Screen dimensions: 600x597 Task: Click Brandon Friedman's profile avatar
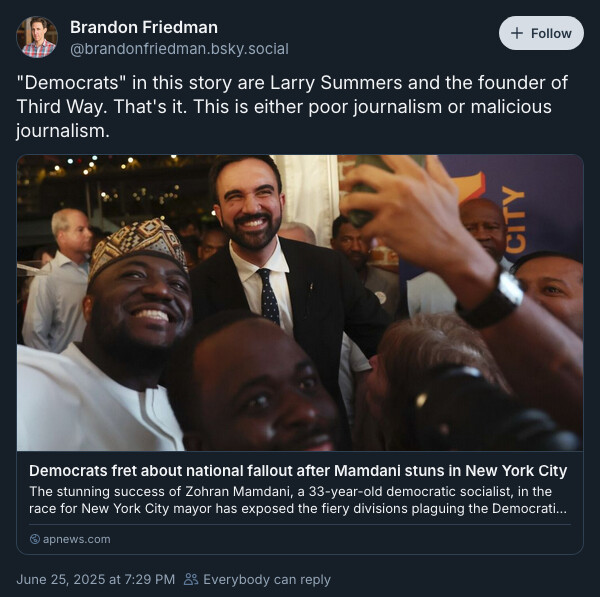coord(37,37)
